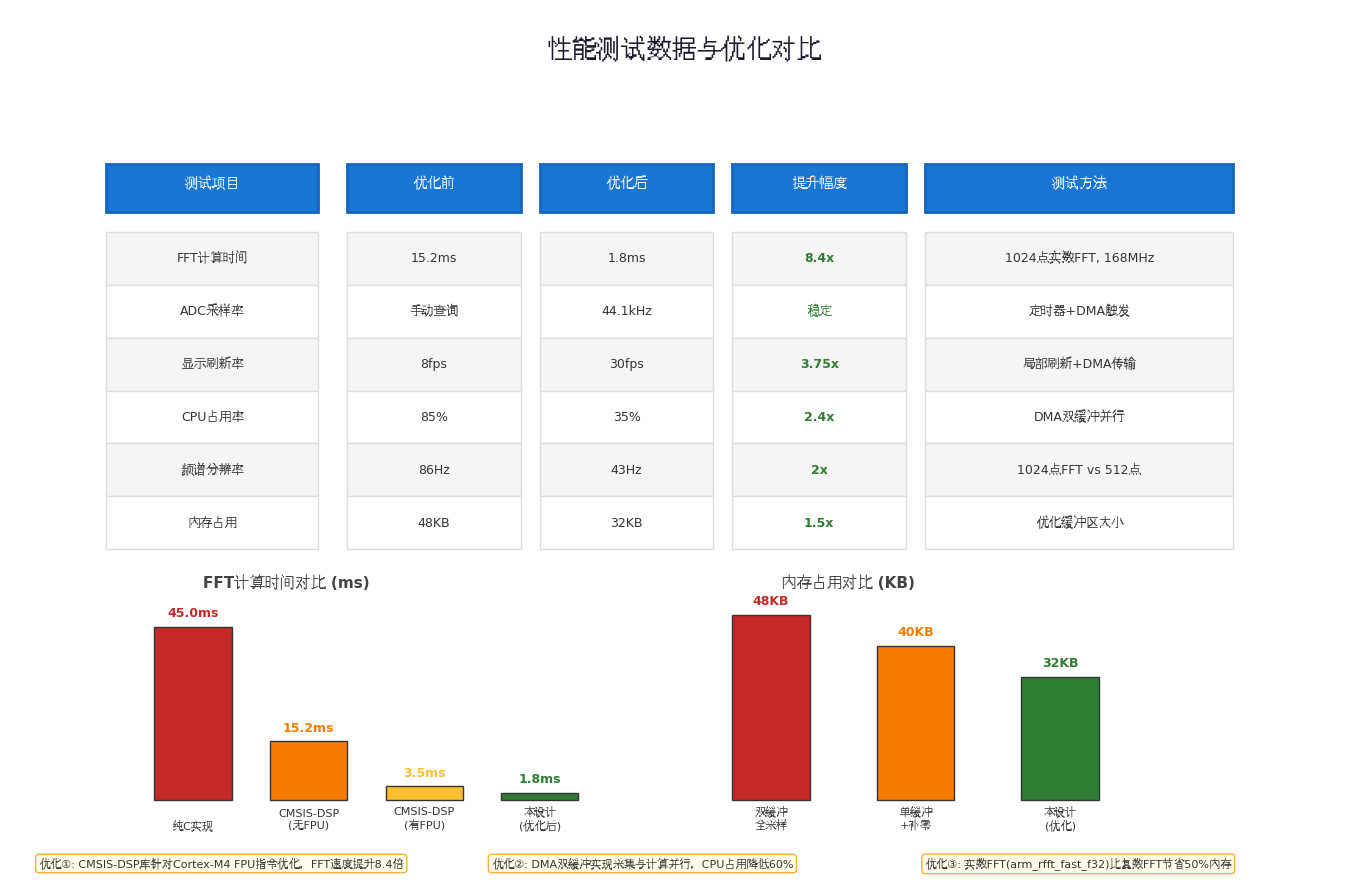This screenshot has height=887, width=1368.
Task: Click the orange 15.2ms bar in the FFT chart
Action: click(309, 771)
